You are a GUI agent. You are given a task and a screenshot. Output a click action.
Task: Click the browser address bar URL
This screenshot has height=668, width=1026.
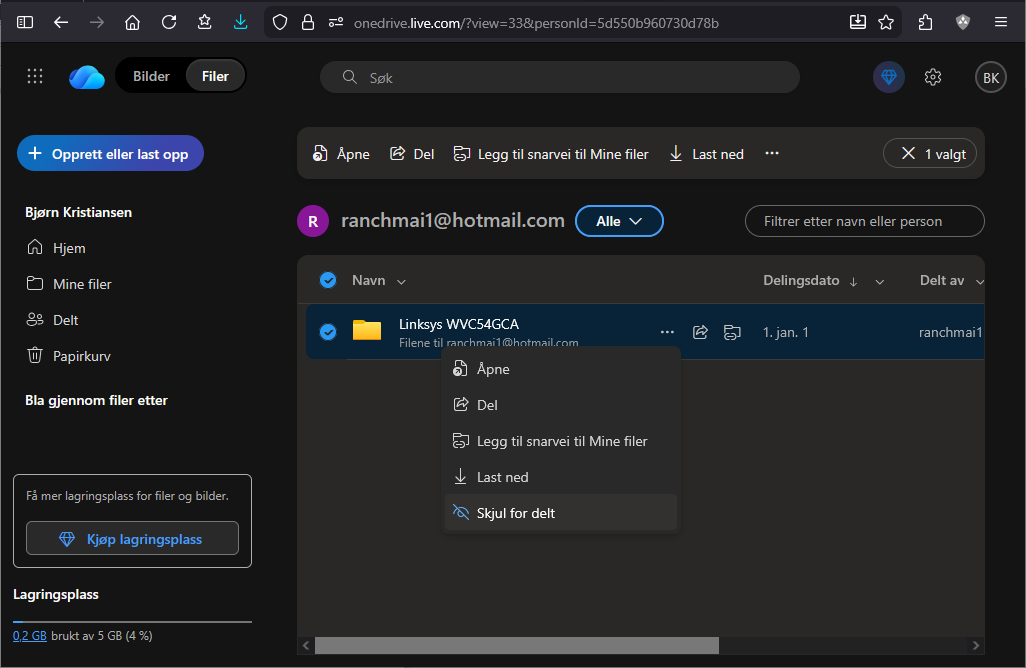click(x=536, y=23)
